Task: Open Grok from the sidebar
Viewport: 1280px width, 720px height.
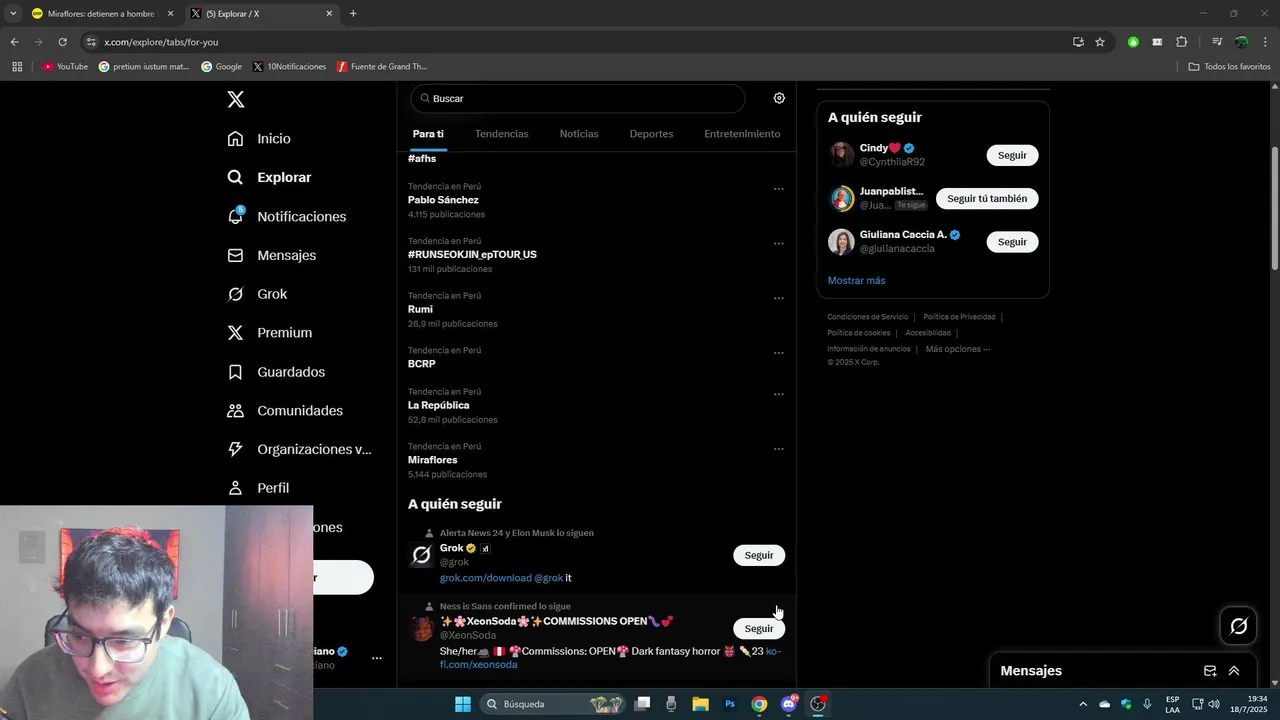Action: [x=257, y=294]
